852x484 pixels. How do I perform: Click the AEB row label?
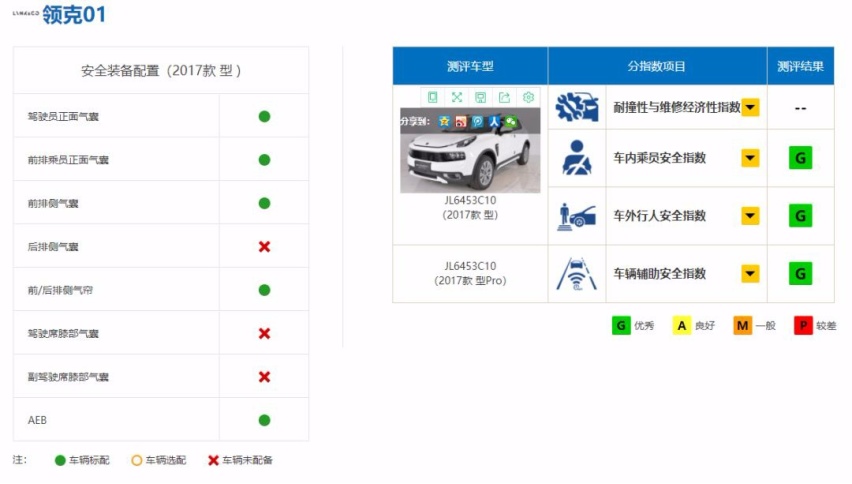tap(37, 420)
